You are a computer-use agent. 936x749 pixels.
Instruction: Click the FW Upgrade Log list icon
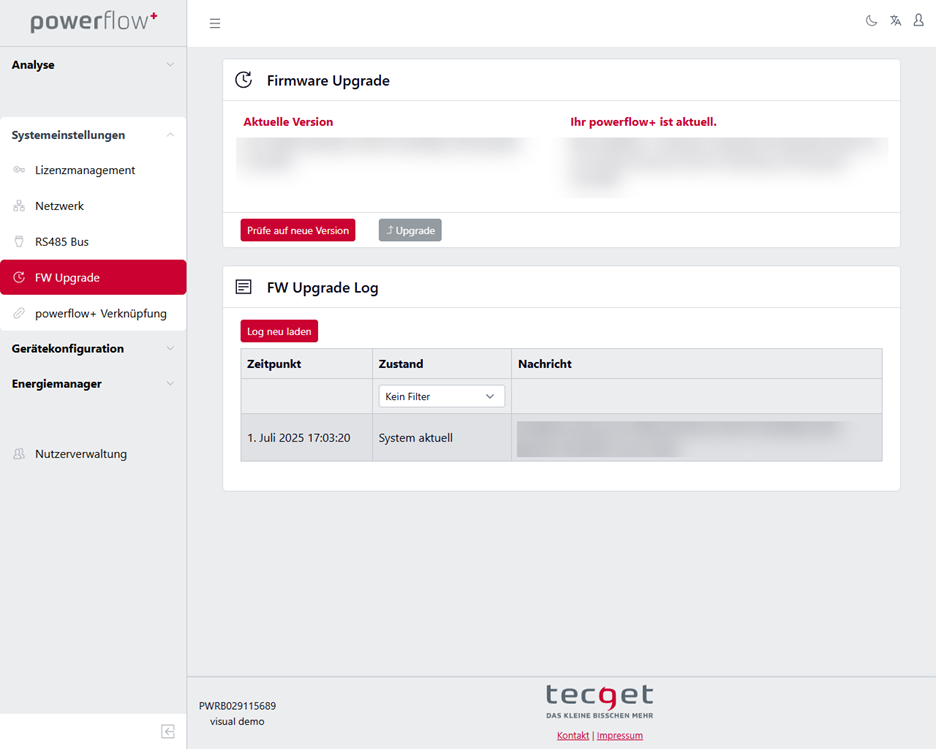pos(244,287)
